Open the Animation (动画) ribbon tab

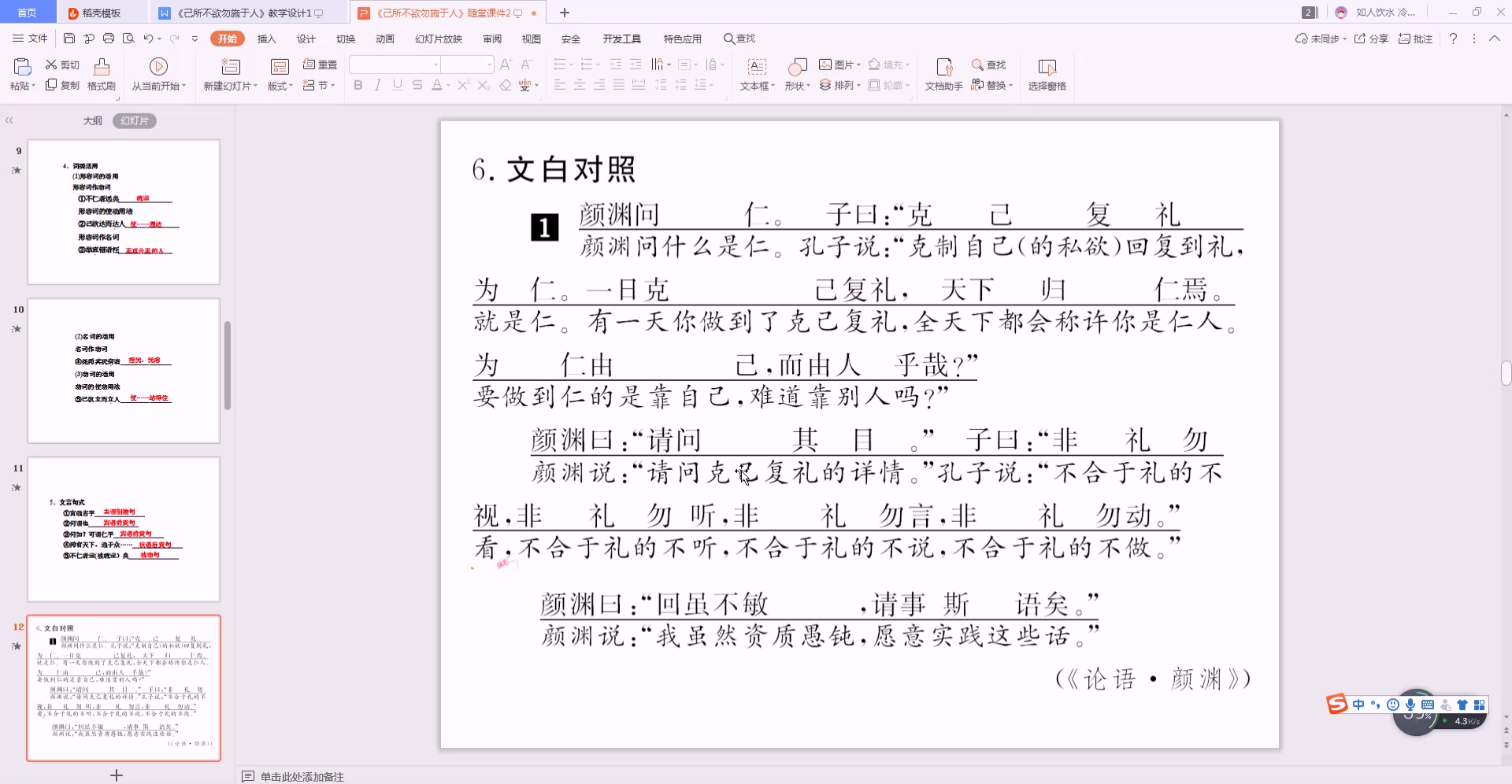tap(385, 39)
